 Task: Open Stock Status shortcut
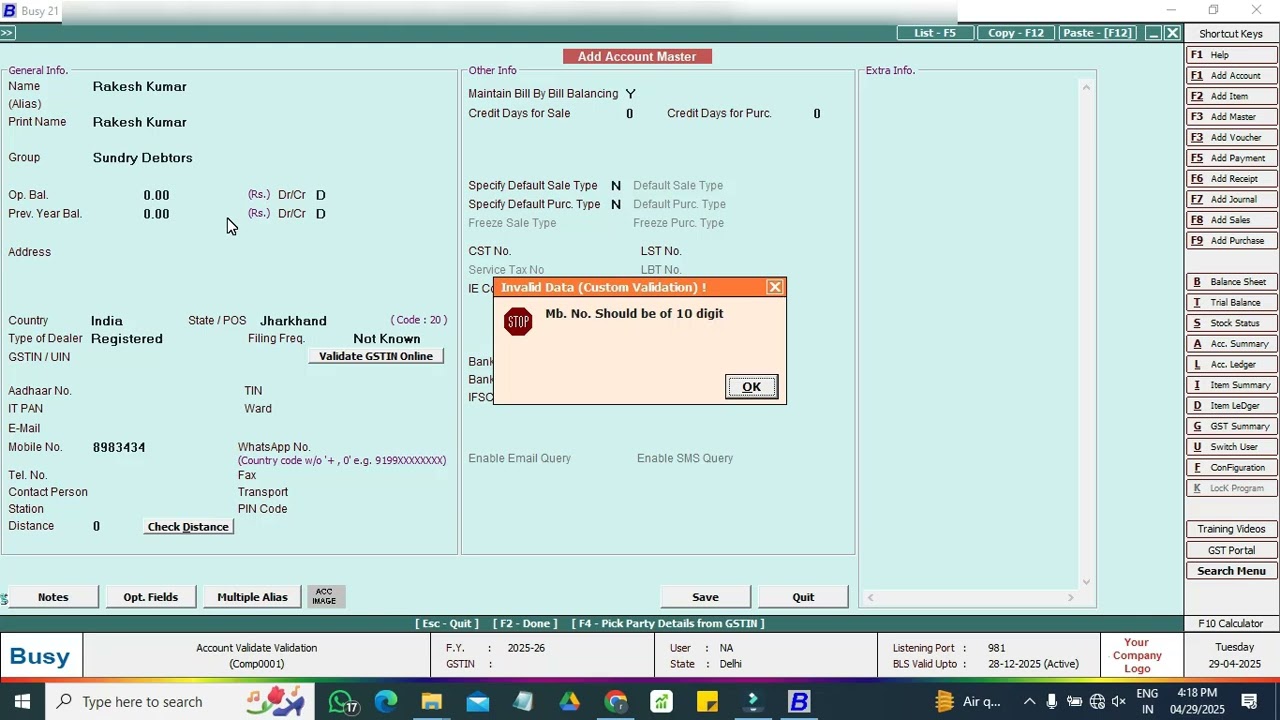[x=1231, y=323]
